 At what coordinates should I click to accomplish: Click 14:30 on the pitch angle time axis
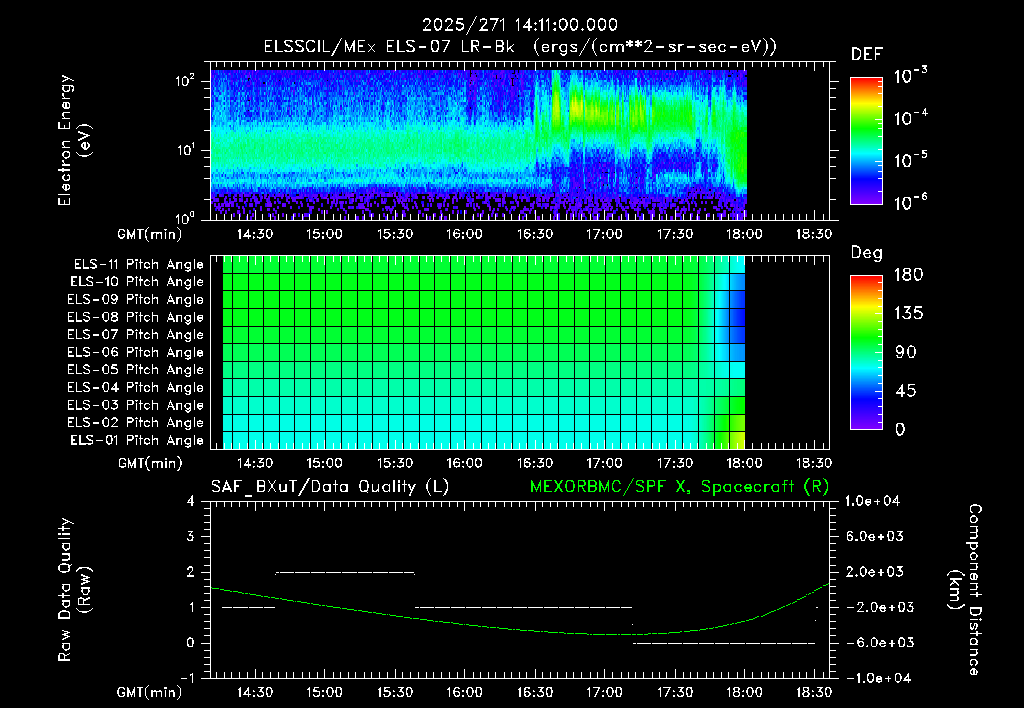(255, 463)
